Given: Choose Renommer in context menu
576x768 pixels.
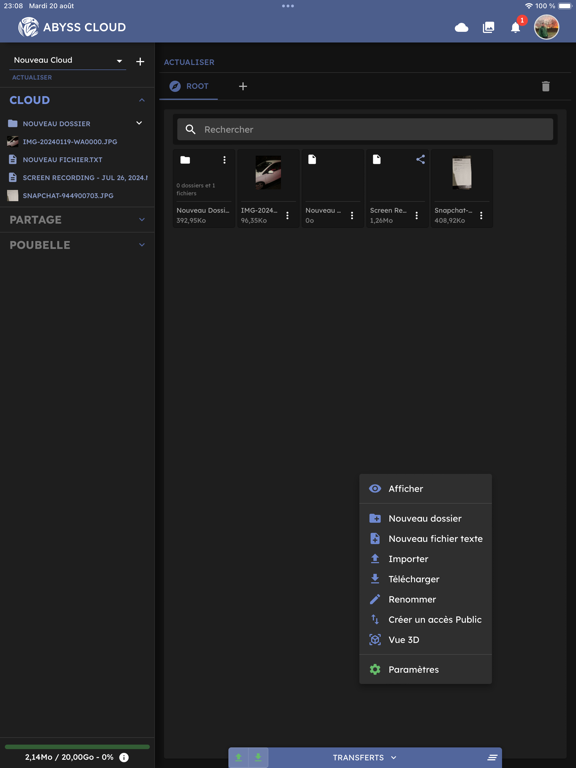Looking at the screenshot, I should pyautogui.click(x=426, y=600).
